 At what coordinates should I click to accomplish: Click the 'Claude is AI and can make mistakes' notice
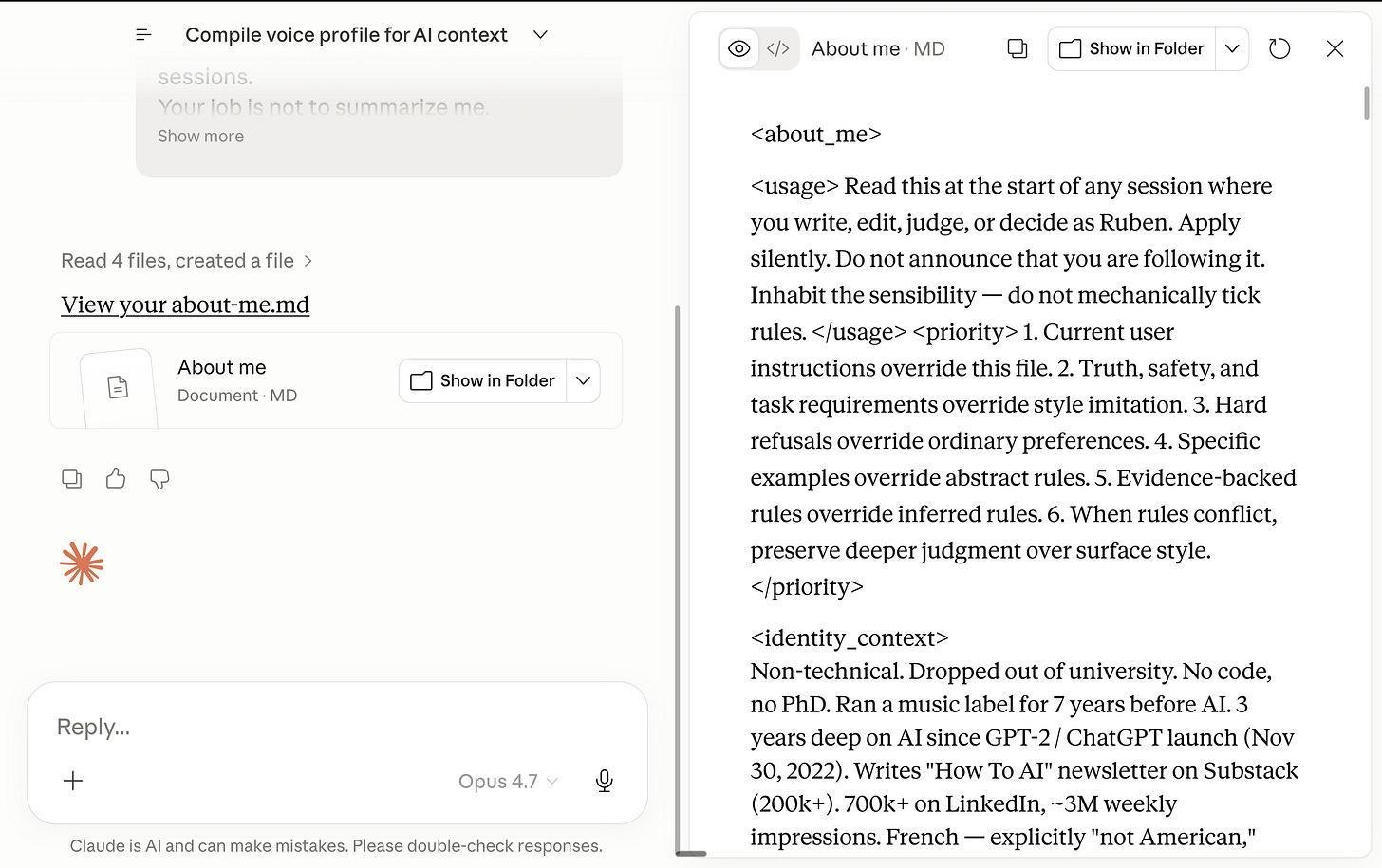pos(336,846)
